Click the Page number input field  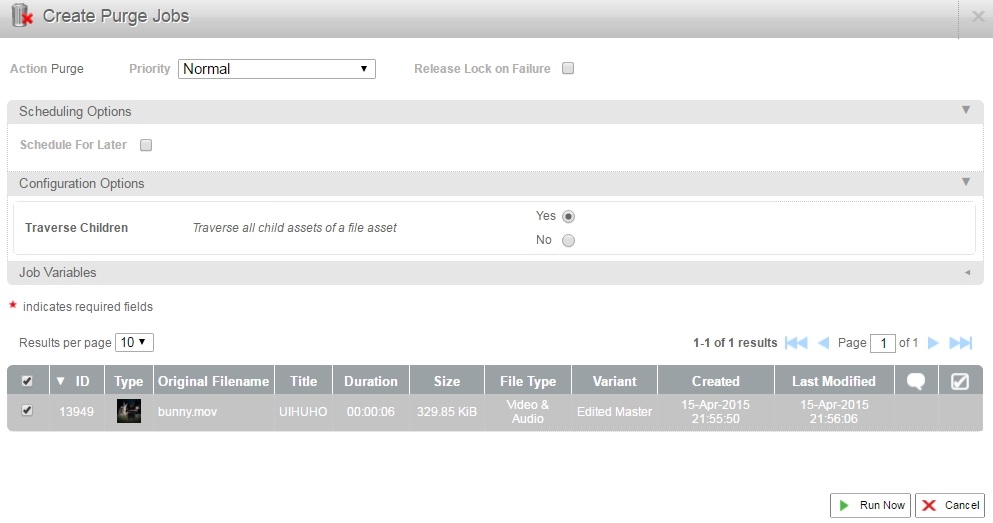click(x=882, y=343)
